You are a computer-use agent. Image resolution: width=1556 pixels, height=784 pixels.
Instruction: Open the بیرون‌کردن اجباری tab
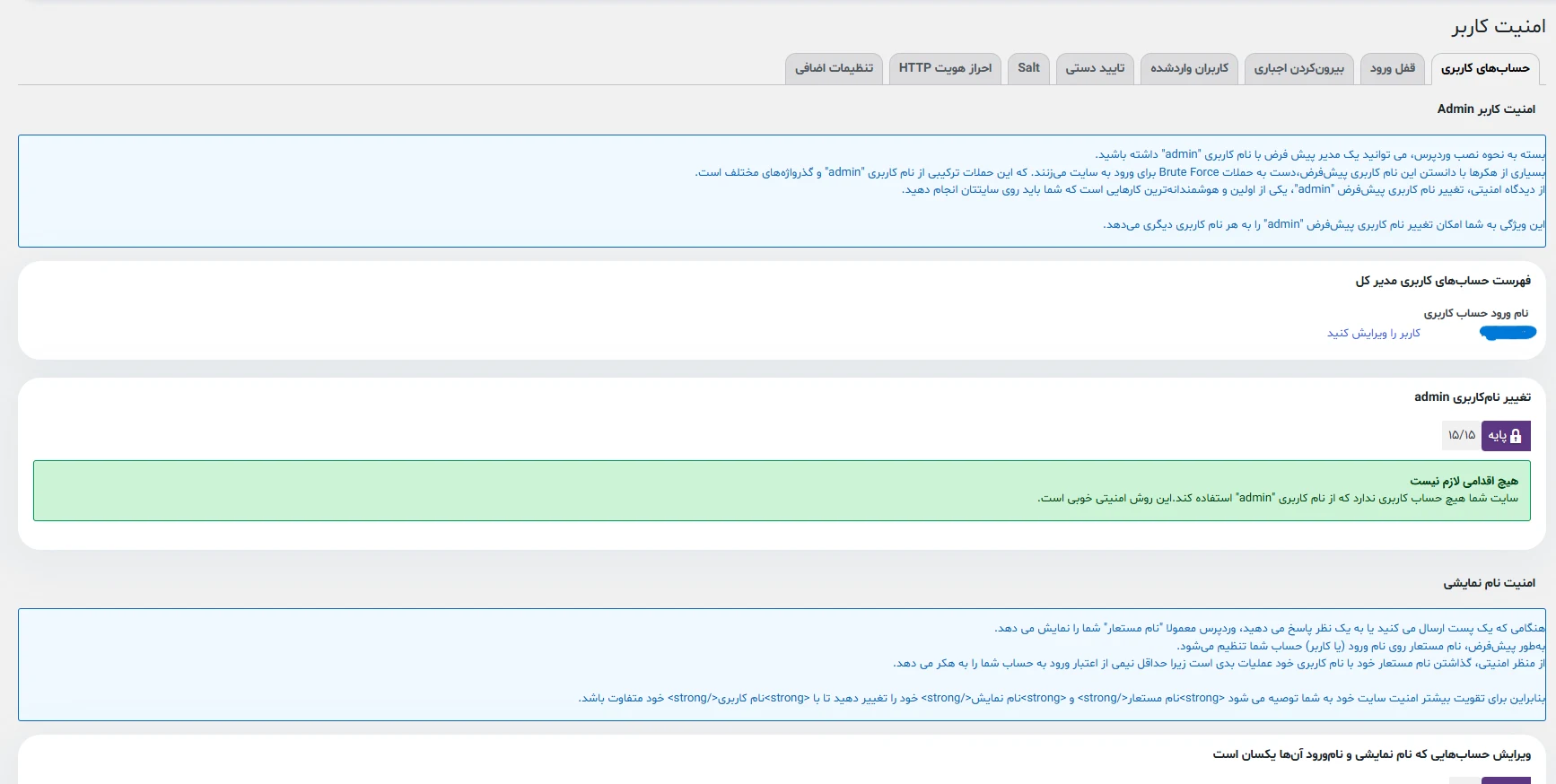[1299, 68]
